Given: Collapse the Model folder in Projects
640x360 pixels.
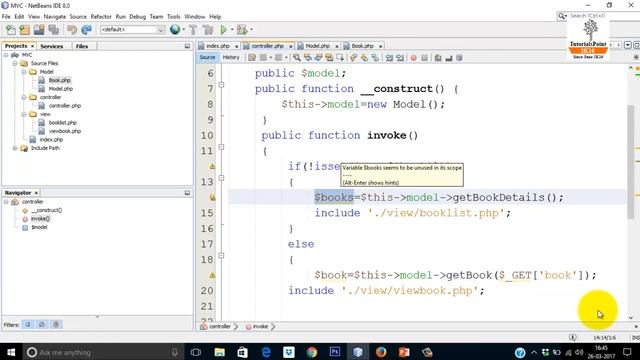Looking at the screenshot, I should tap(24, 72).
